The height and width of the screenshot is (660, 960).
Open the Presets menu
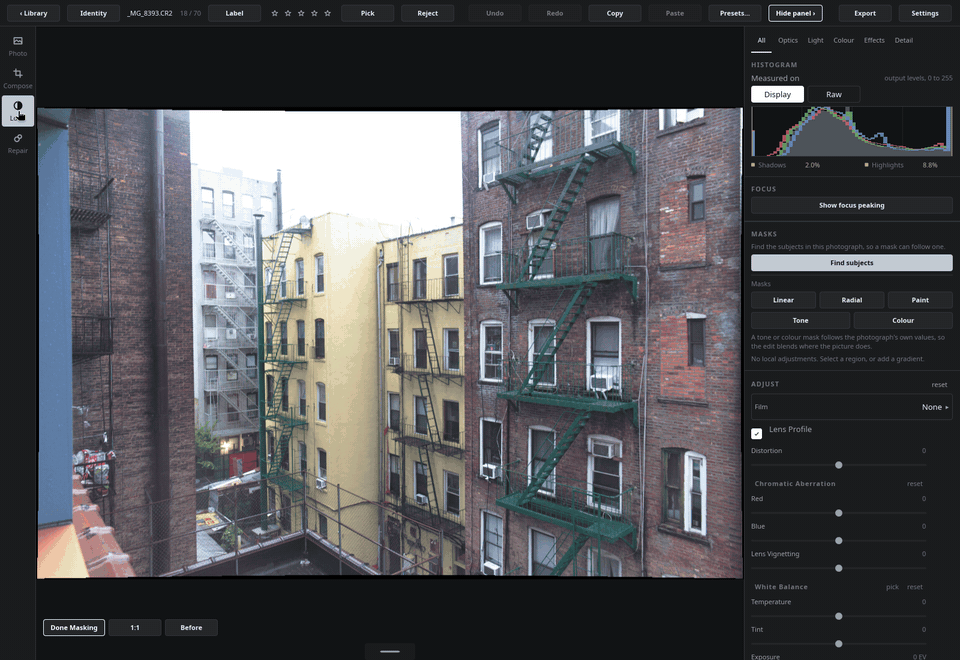734,13
